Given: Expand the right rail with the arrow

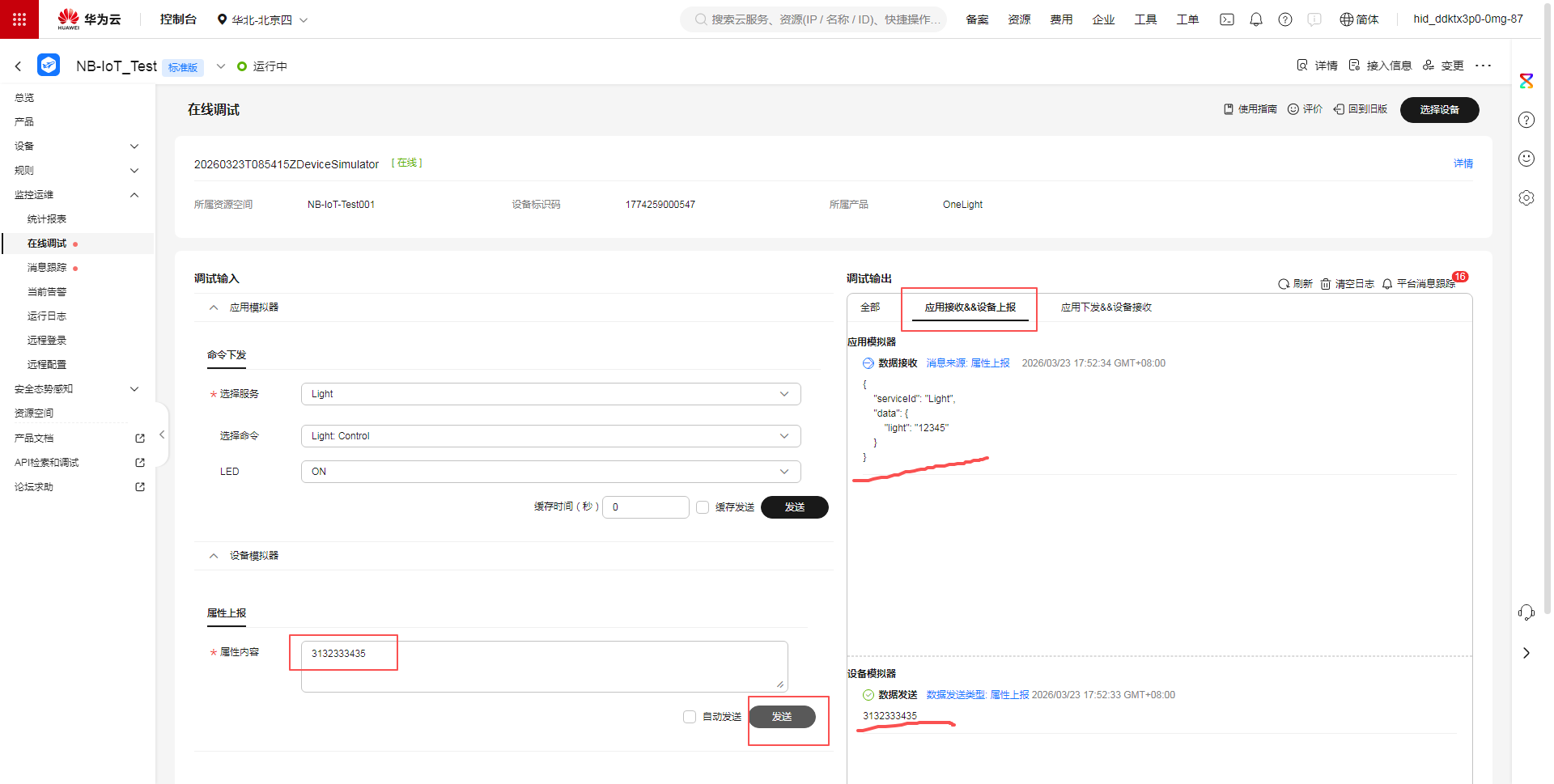Looking at the screenshot, I should click(1526, 653).
